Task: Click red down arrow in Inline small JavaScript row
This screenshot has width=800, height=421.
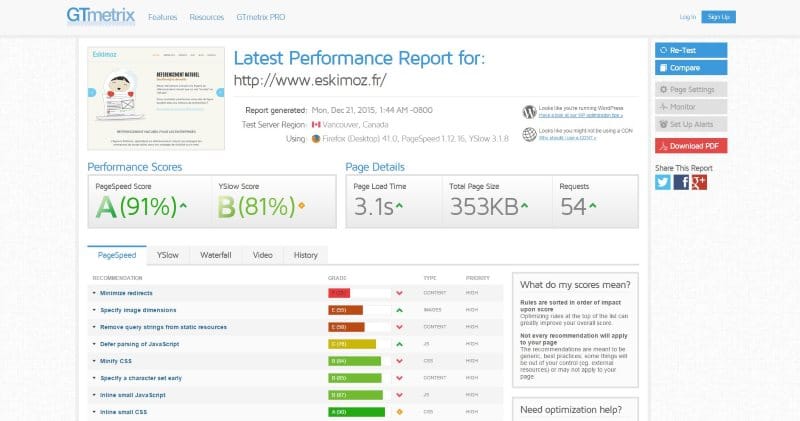Action: [x=399, y=395]
